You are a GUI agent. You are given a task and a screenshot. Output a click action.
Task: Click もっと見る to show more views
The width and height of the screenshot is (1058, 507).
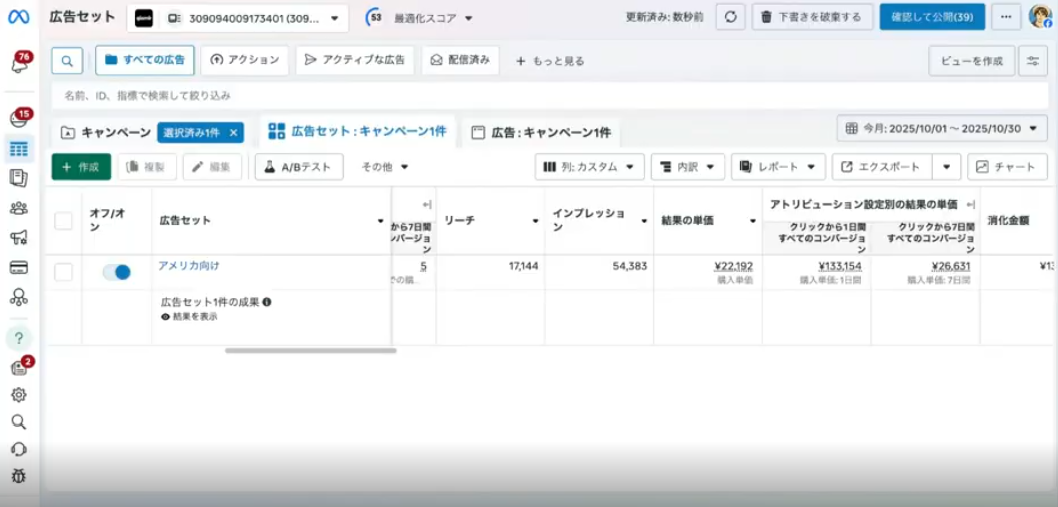pos(550,61)
